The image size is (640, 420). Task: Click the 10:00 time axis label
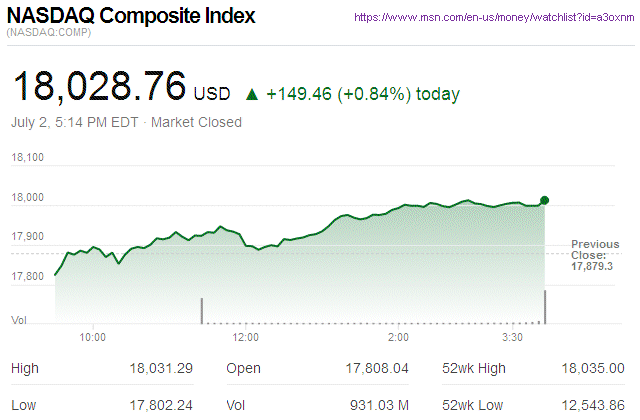(x=93, y=337)
